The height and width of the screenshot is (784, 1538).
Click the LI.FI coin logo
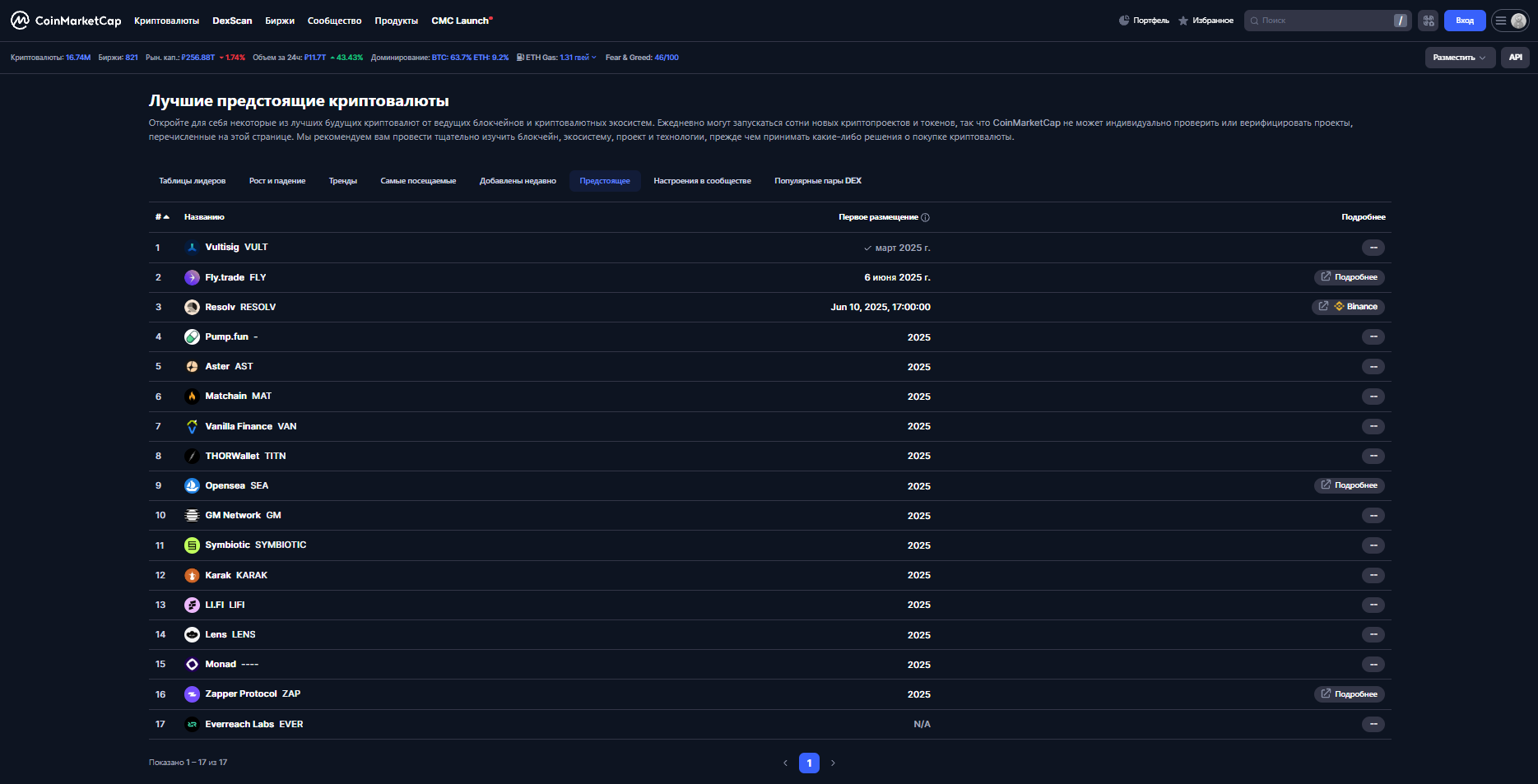click(192, 605)
